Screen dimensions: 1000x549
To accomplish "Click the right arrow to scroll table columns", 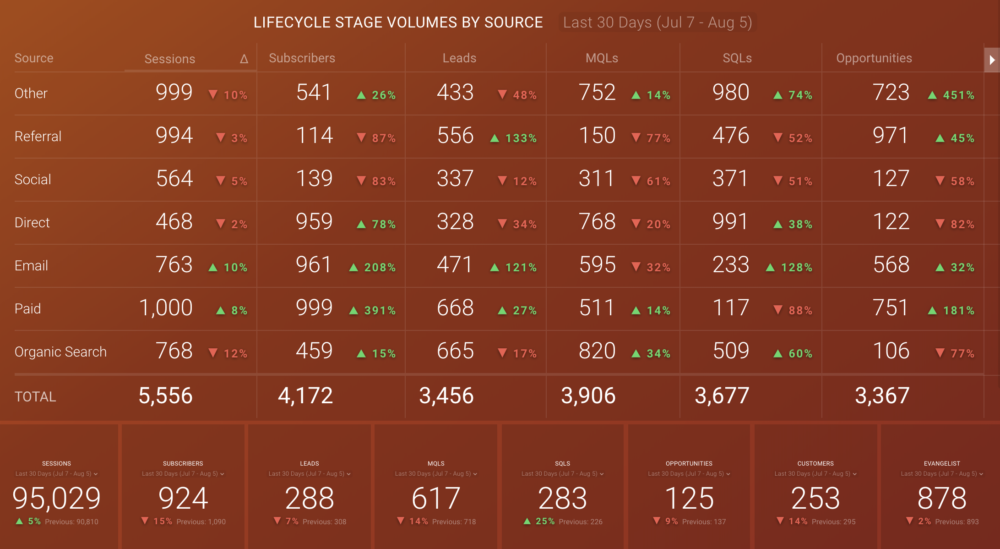I will [x=992, y=60].
